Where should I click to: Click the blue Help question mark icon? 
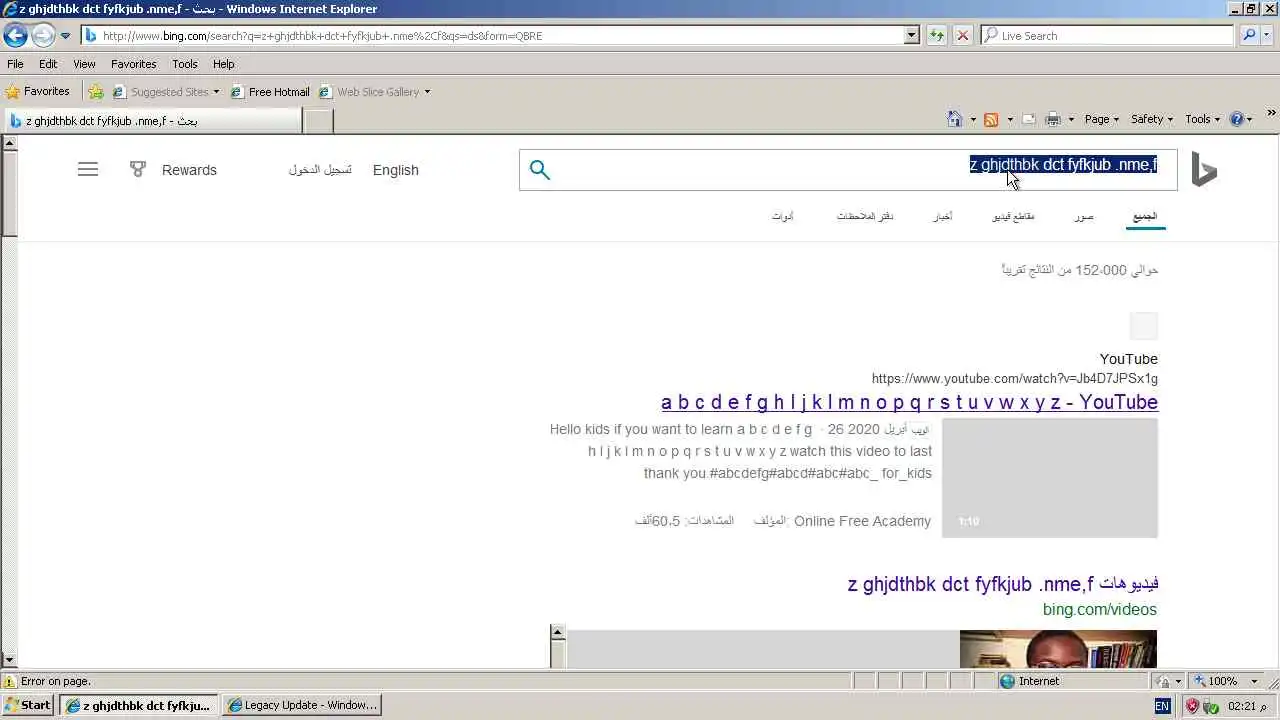coord(1237,119)
